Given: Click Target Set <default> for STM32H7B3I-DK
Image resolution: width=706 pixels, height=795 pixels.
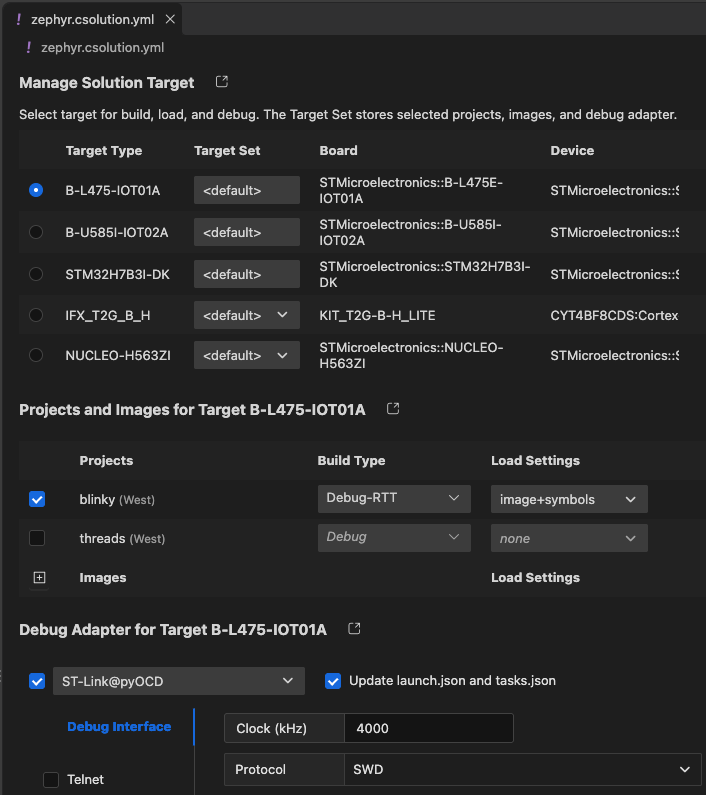Looking at the screenshot, I should pyautogui.click(x=246, y=274).
